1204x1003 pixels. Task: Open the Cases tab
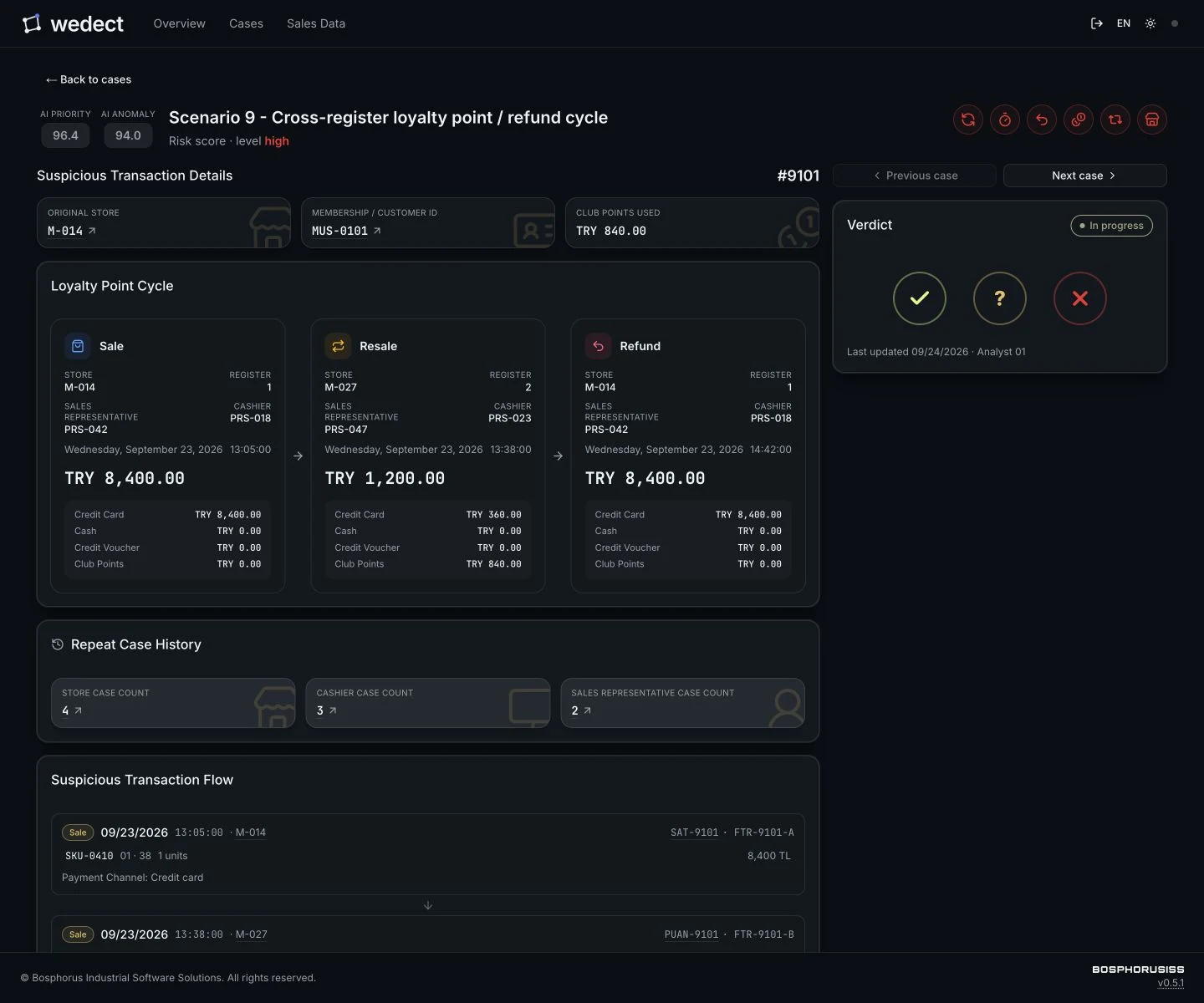246,23
